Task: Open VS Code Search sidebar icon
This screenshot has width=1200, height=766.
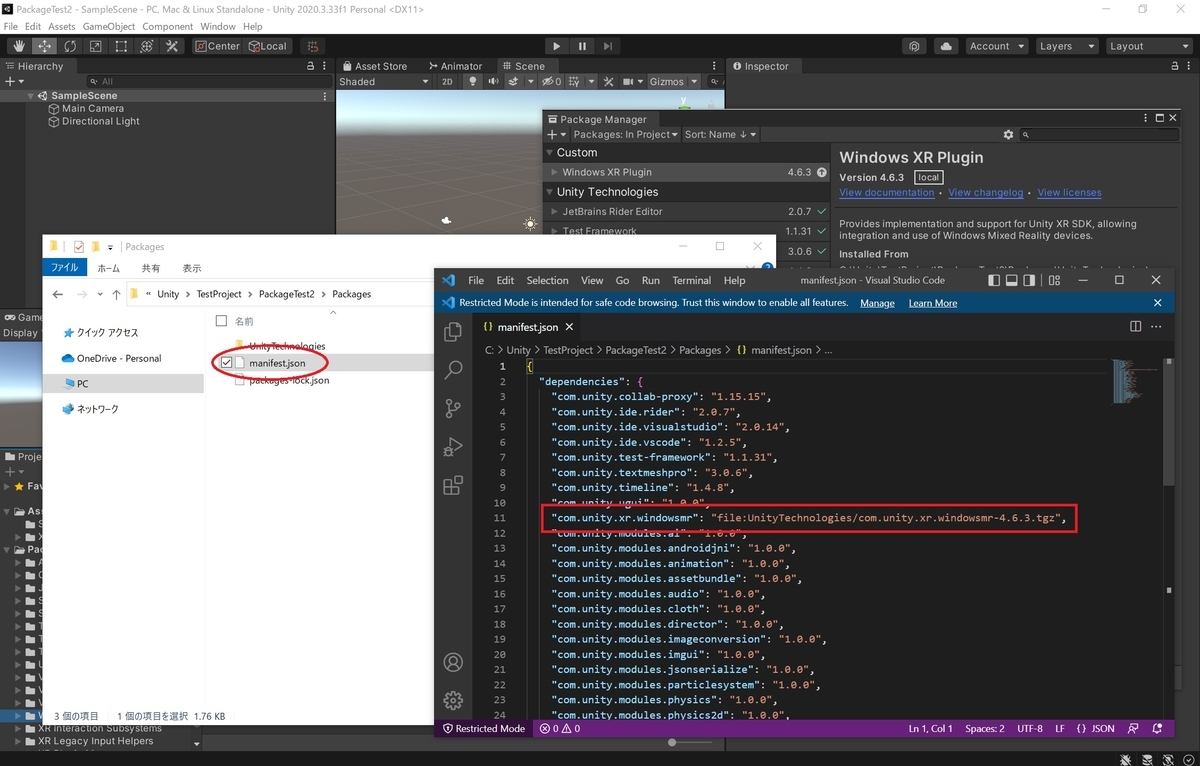Action: click(x=453, y=370)
